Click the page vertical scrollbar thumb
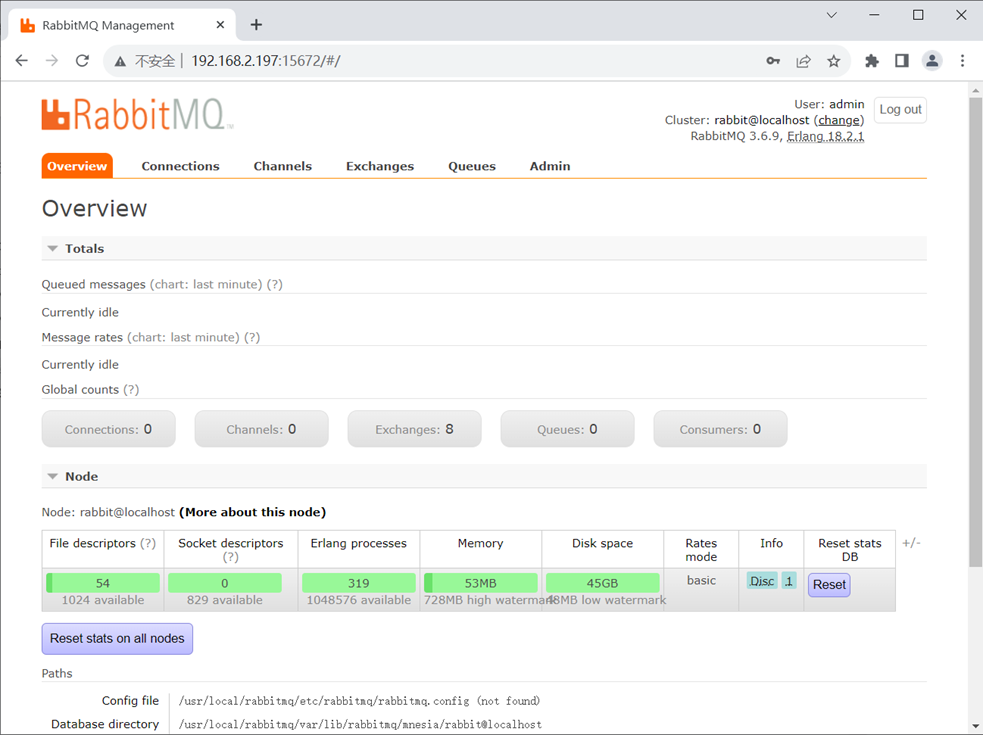This screenshot has height=735, width=983. 975,332
